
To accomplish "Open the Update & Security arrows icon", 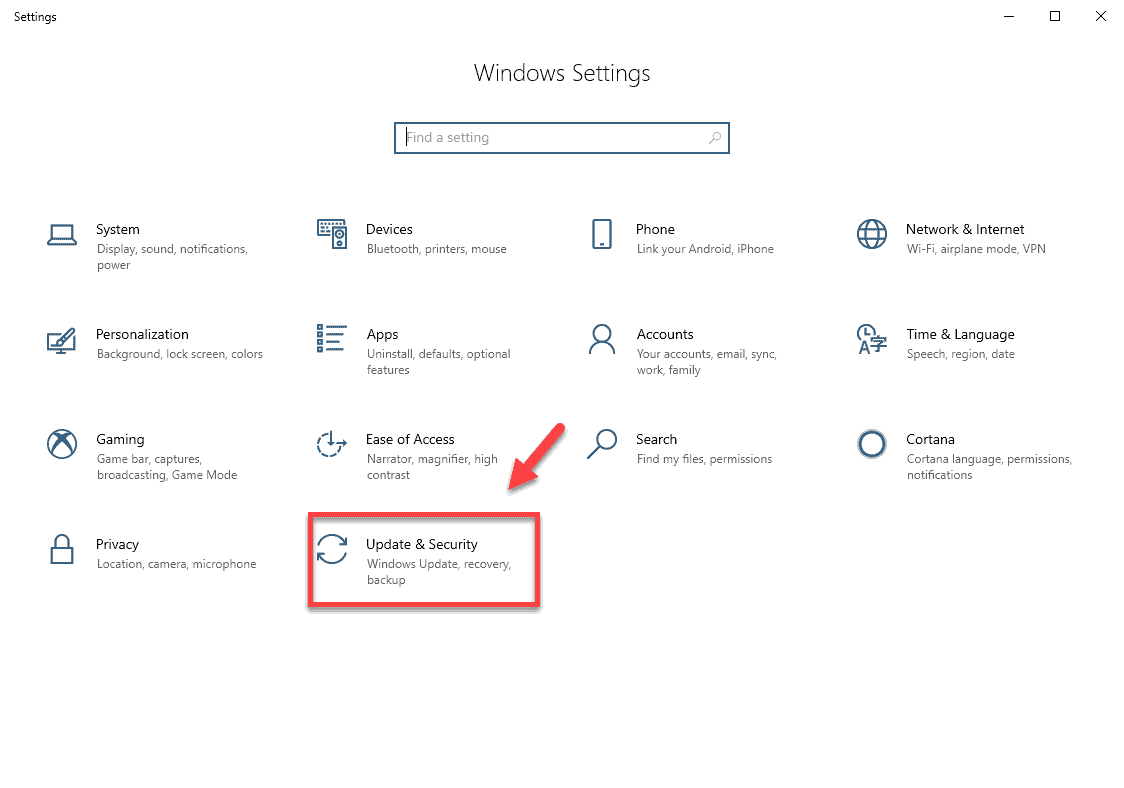I will tap(332, 549).
